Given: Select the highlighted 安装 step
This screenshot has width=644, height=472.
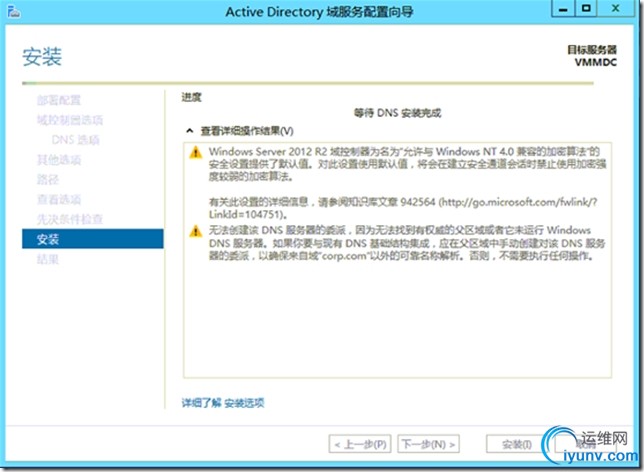Looking at the screenshot, I should point(93,239).
